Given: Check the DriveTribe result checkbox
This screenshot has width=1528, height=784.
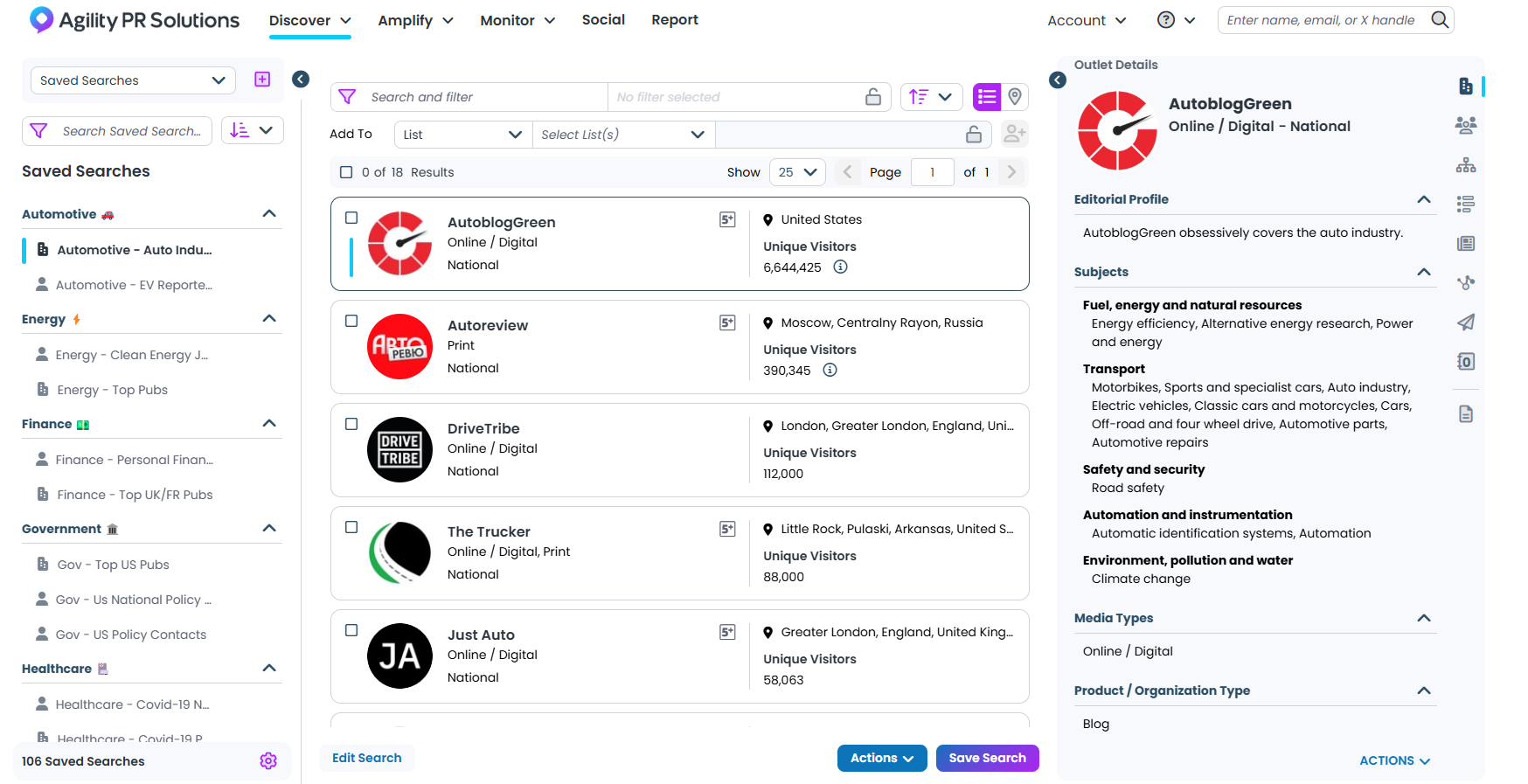Looking at the screenshot, I should [x=351, y=424].
